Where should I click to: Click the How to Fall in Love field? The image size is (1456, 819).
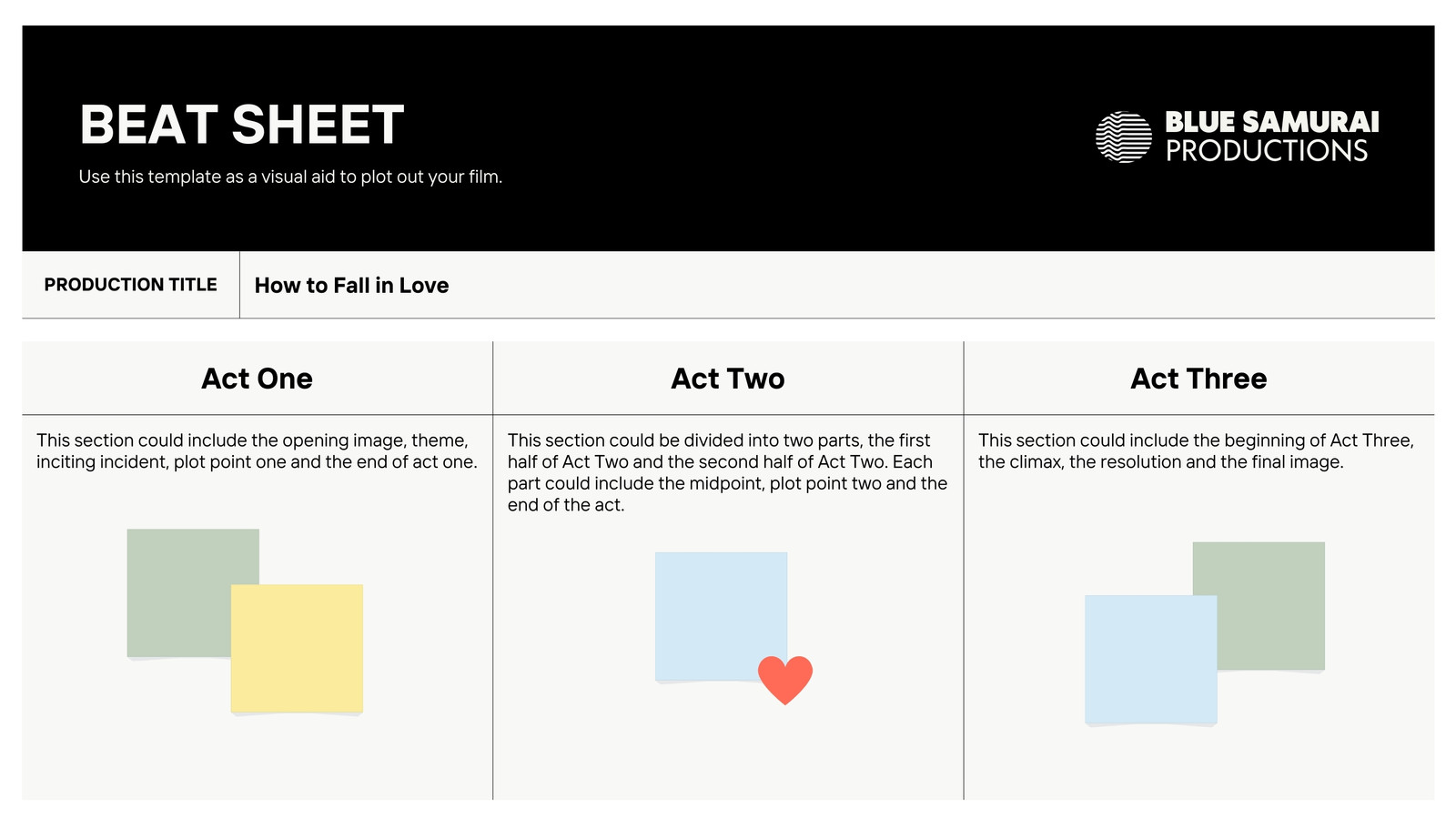[x=837, y=285]
